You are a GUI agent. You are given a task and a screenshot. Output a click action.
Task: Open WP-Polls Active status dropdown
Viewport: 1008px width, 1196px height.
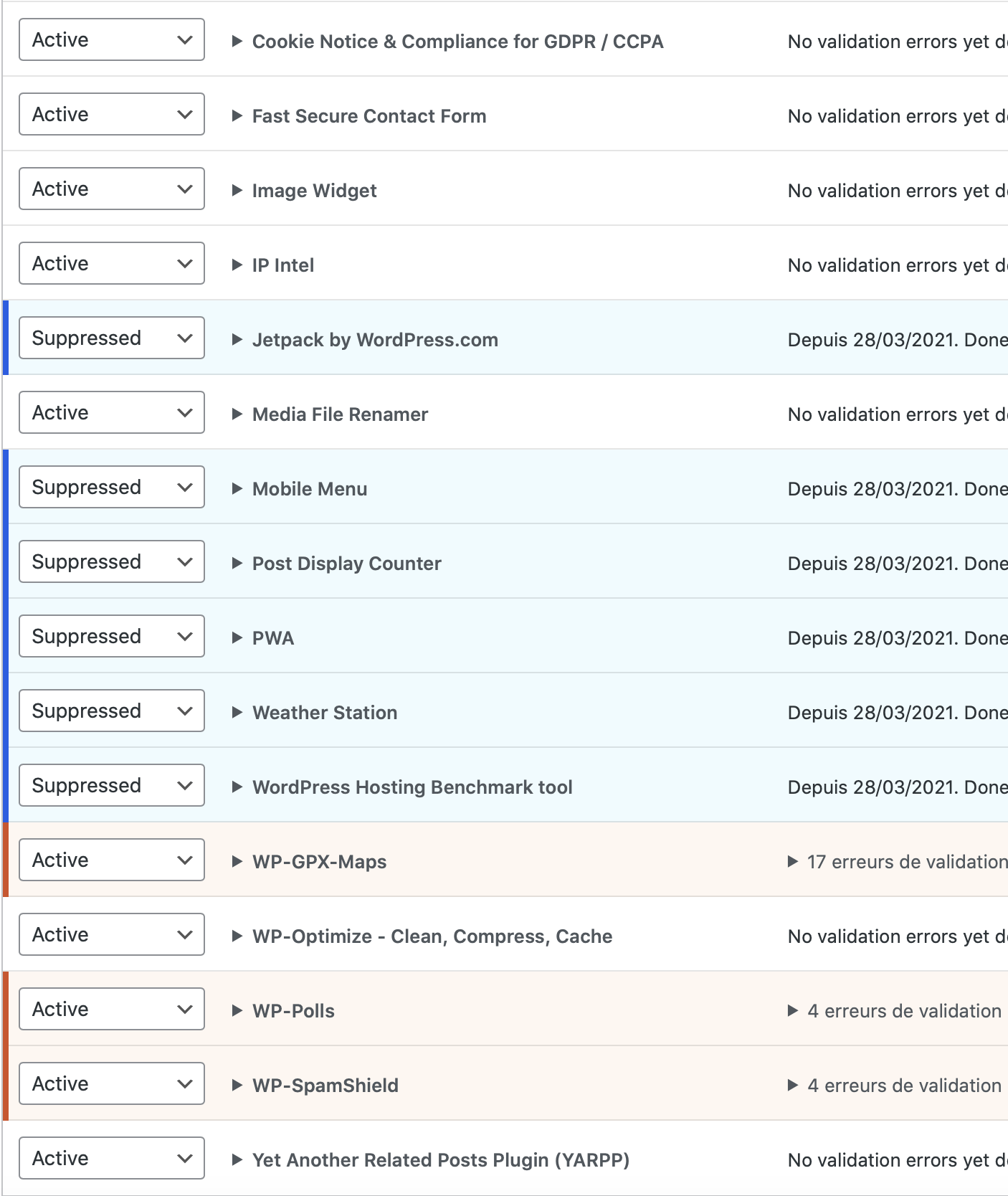click(x=112, y=1009)
